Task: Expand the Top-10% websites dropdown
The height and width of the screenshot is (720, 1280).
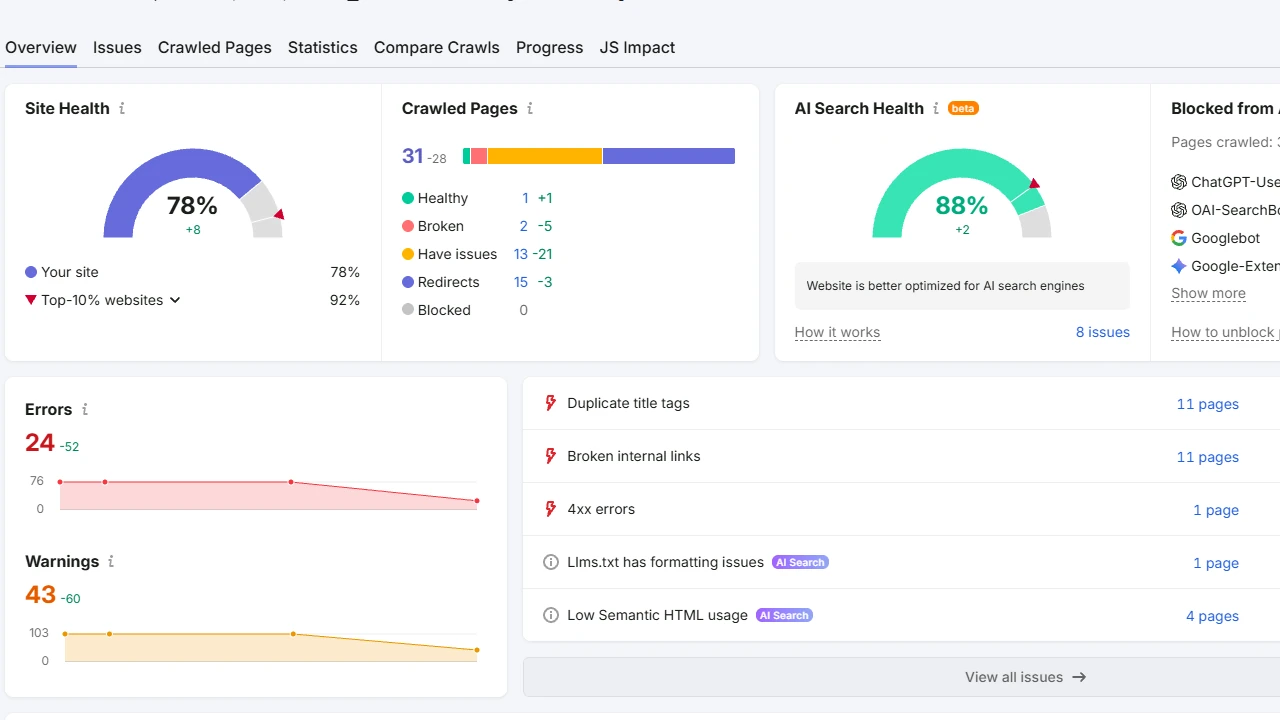Action: (x=175, y=300)
